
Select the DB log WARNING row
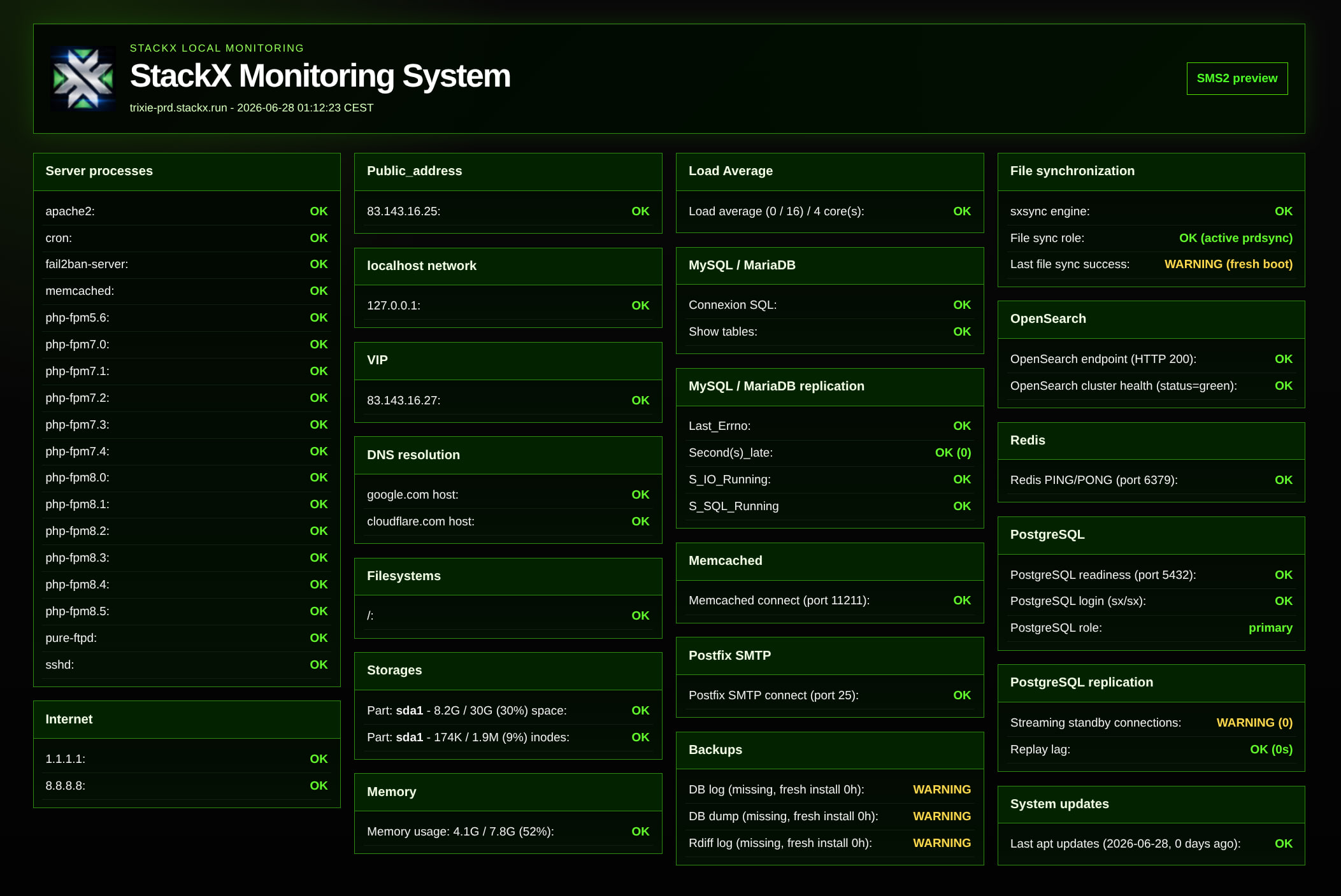click(830, 790)
